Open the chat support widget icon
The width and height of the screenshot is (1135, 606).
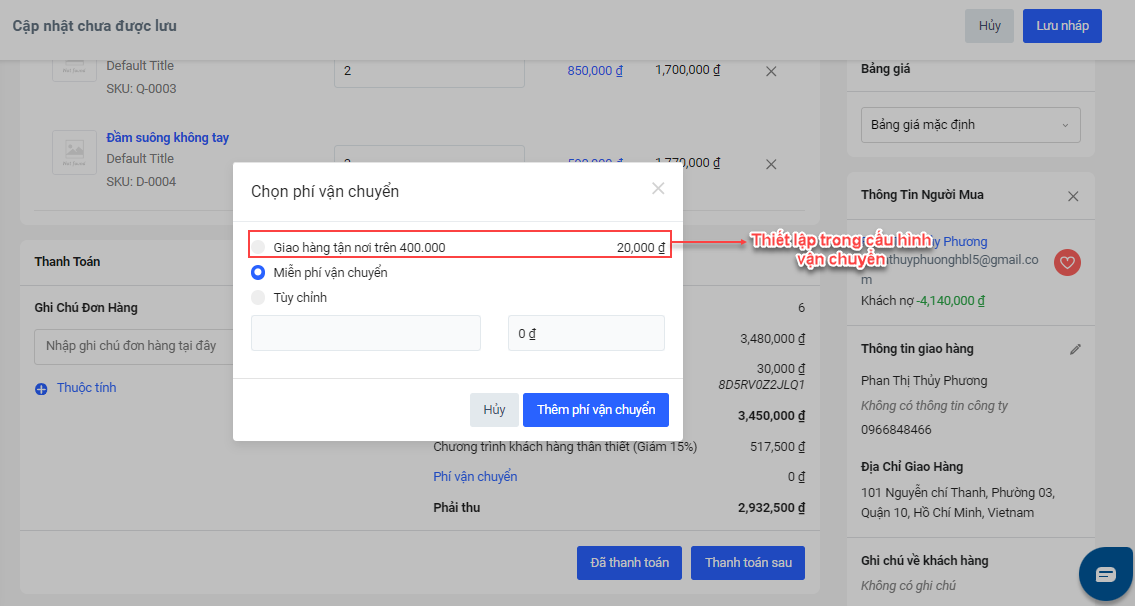(x=1105, y=574)
